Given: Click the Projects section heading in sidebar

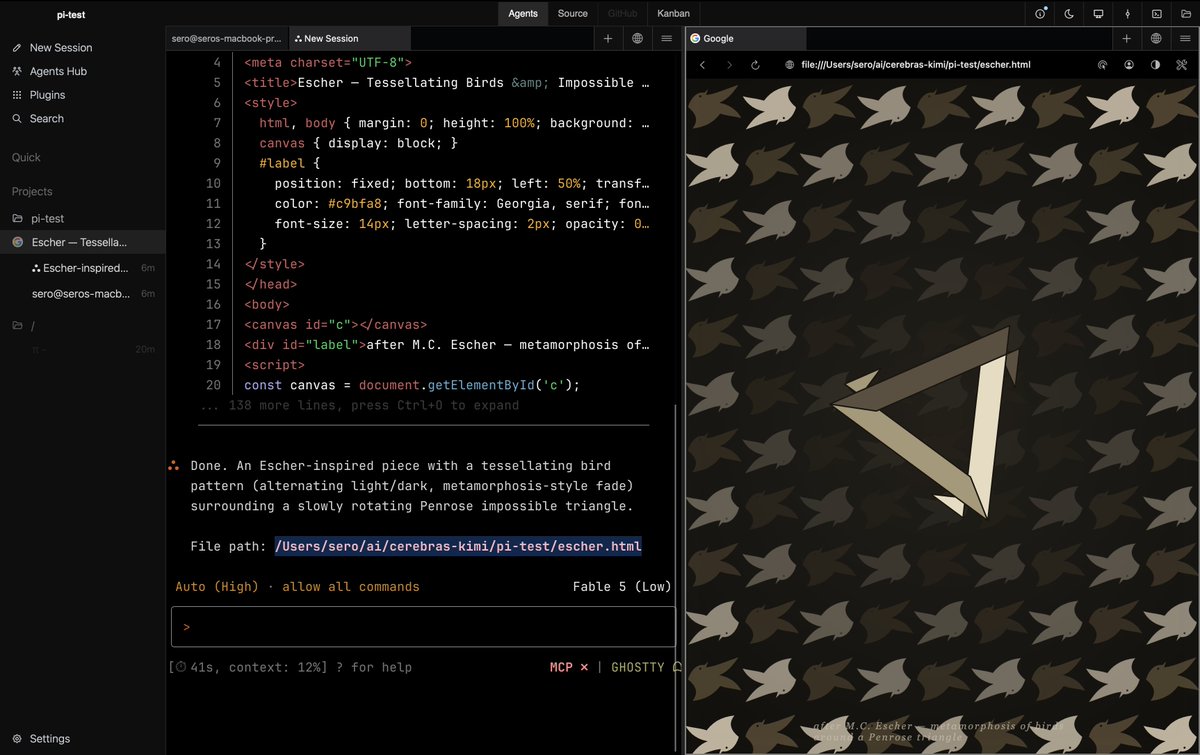Looking at the screenshot, I should (x=32, y=191).
